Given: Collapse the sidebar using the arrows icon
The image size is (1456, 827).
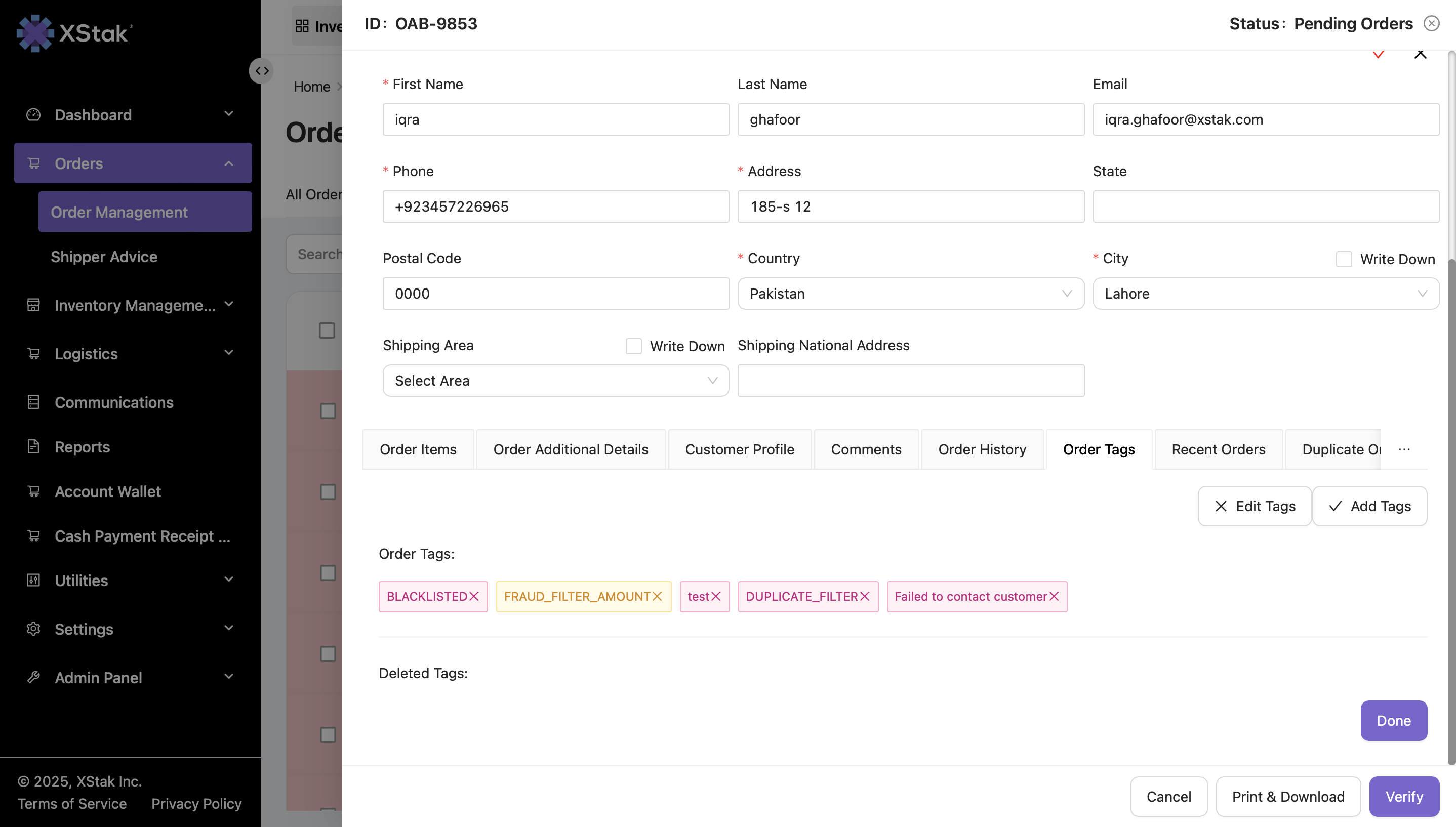Looking at the screenshot, I should tap(261, 70).
